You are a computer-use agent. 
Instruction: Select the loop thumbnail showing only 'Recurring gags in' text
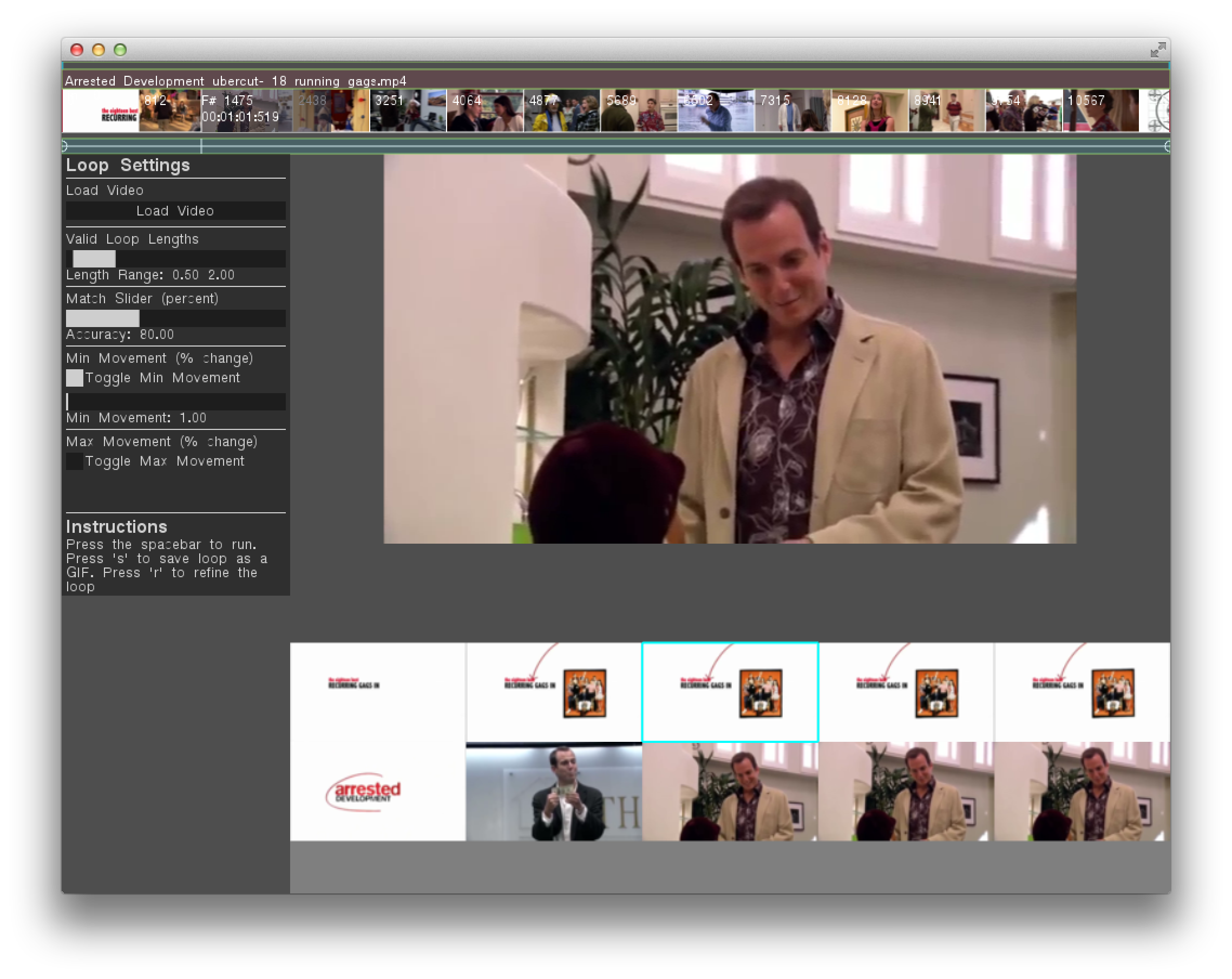(378, 692)
